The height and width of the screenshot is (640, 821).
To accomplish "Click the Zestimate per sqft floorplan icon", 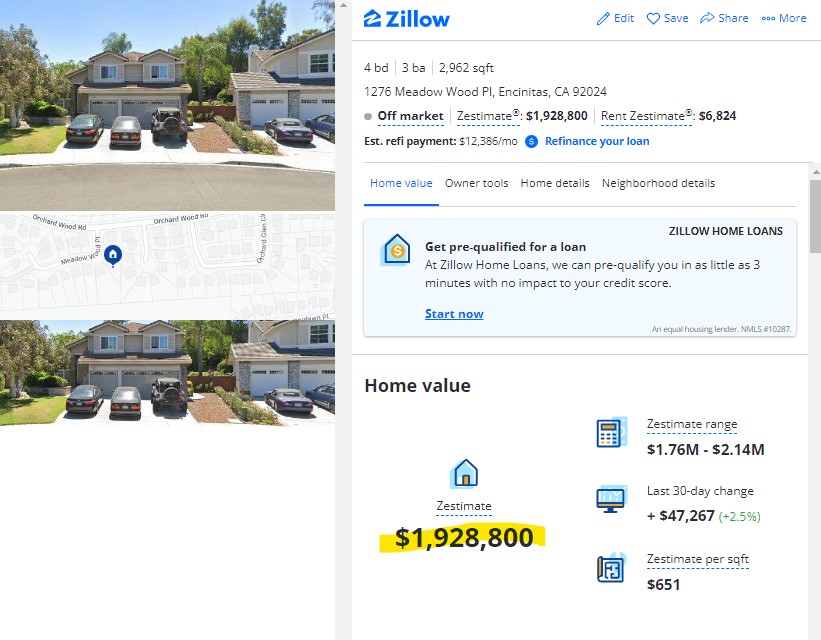I will pos(611,567).
